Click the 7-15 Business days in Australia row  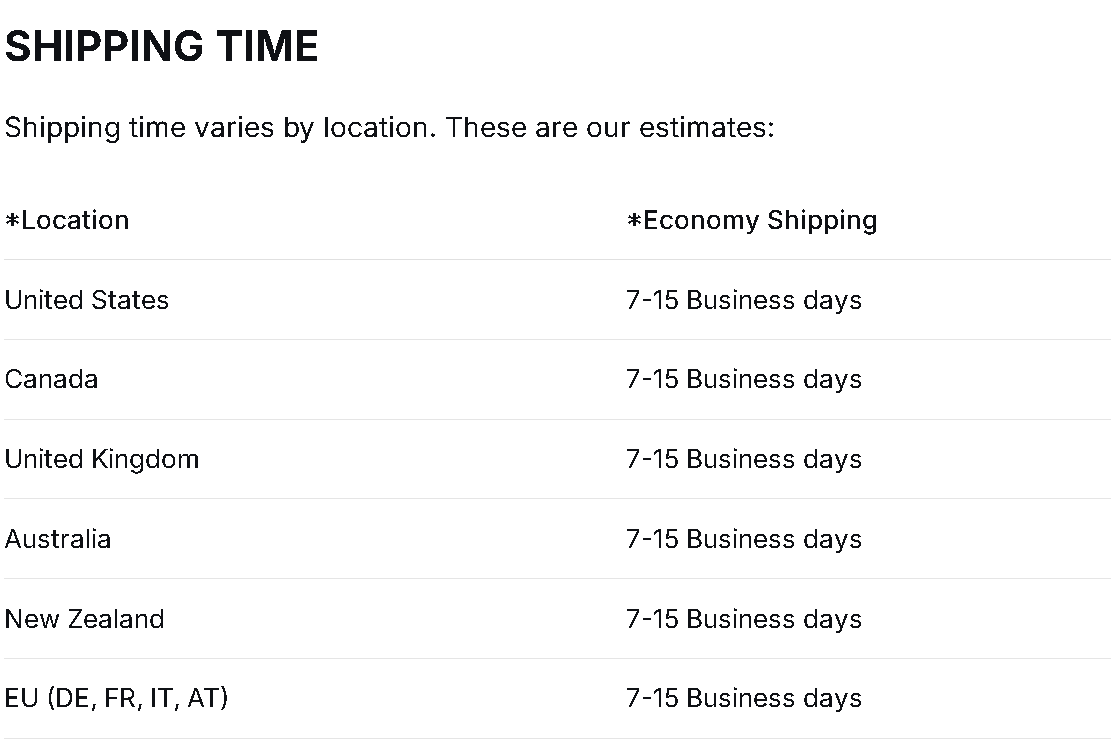744,539
